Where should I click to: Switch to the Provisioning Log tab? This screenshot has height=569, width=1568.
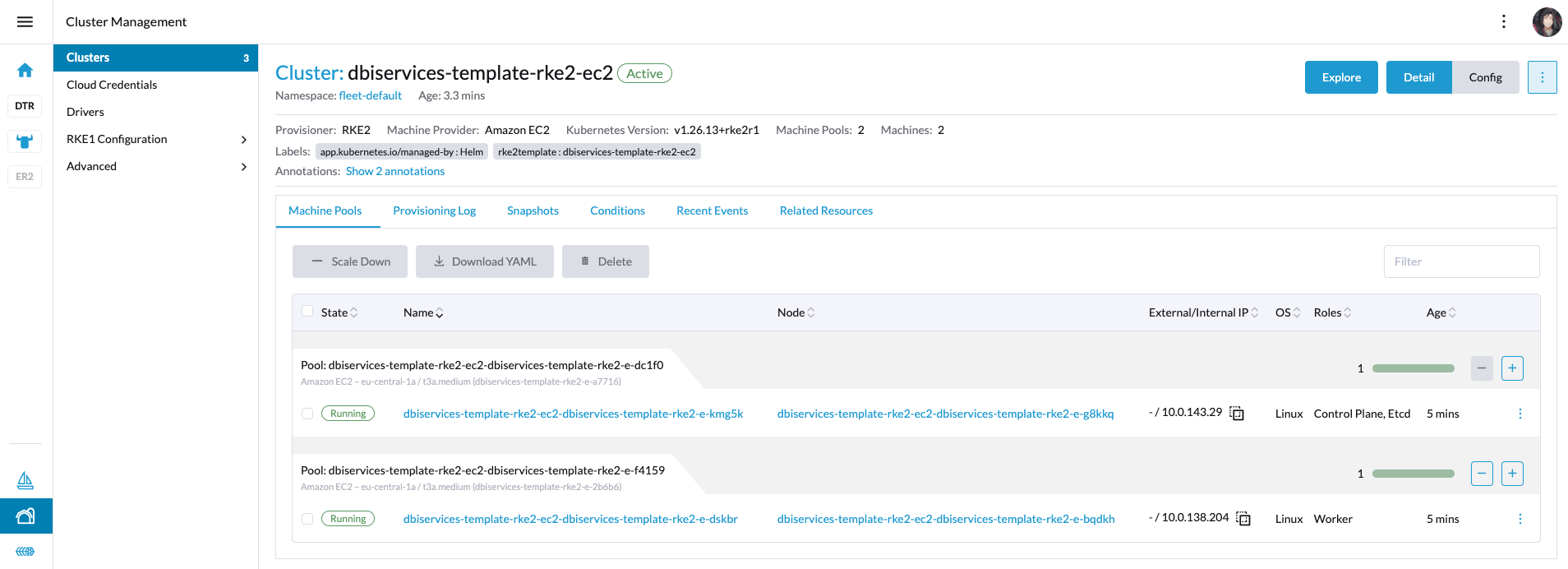tap(434, 210)
